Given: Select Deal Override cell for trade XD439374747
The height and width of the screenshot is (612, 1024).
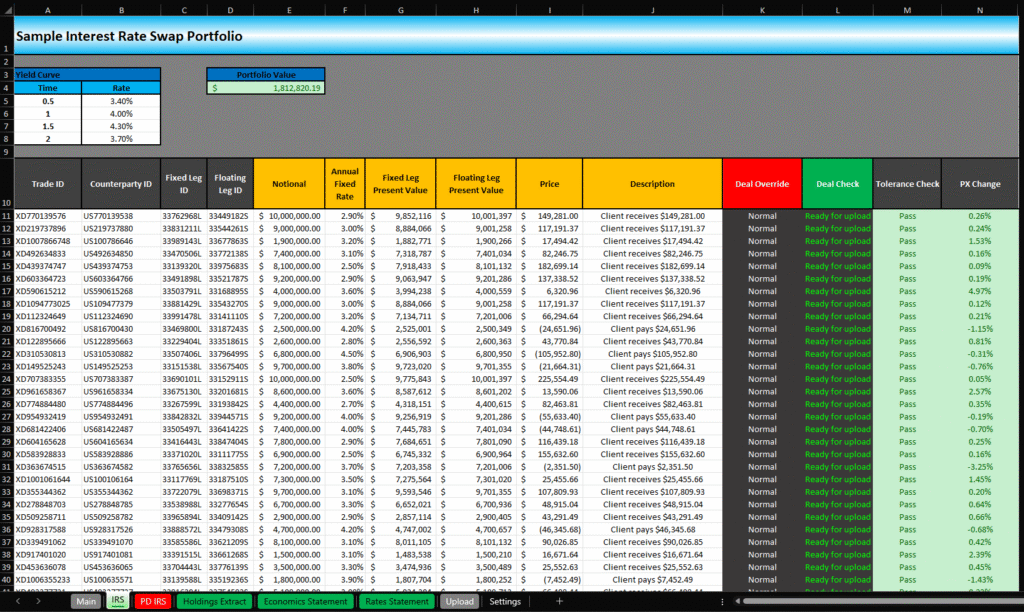Looking at the screenshot, I should (762, 266).
